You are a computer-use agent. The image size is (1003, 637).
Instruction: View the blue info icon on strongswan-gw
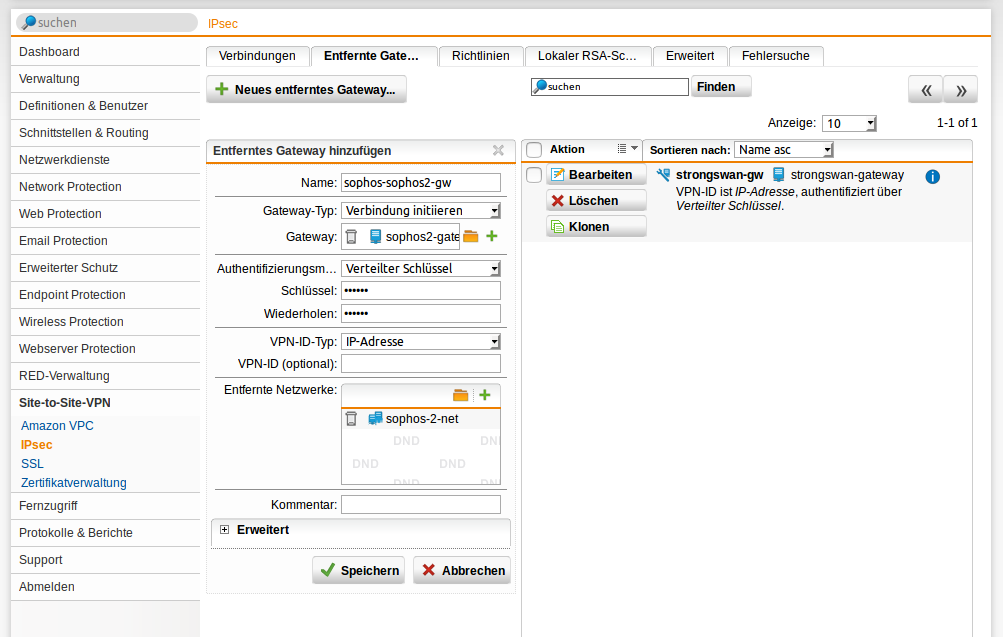(932, 176)
